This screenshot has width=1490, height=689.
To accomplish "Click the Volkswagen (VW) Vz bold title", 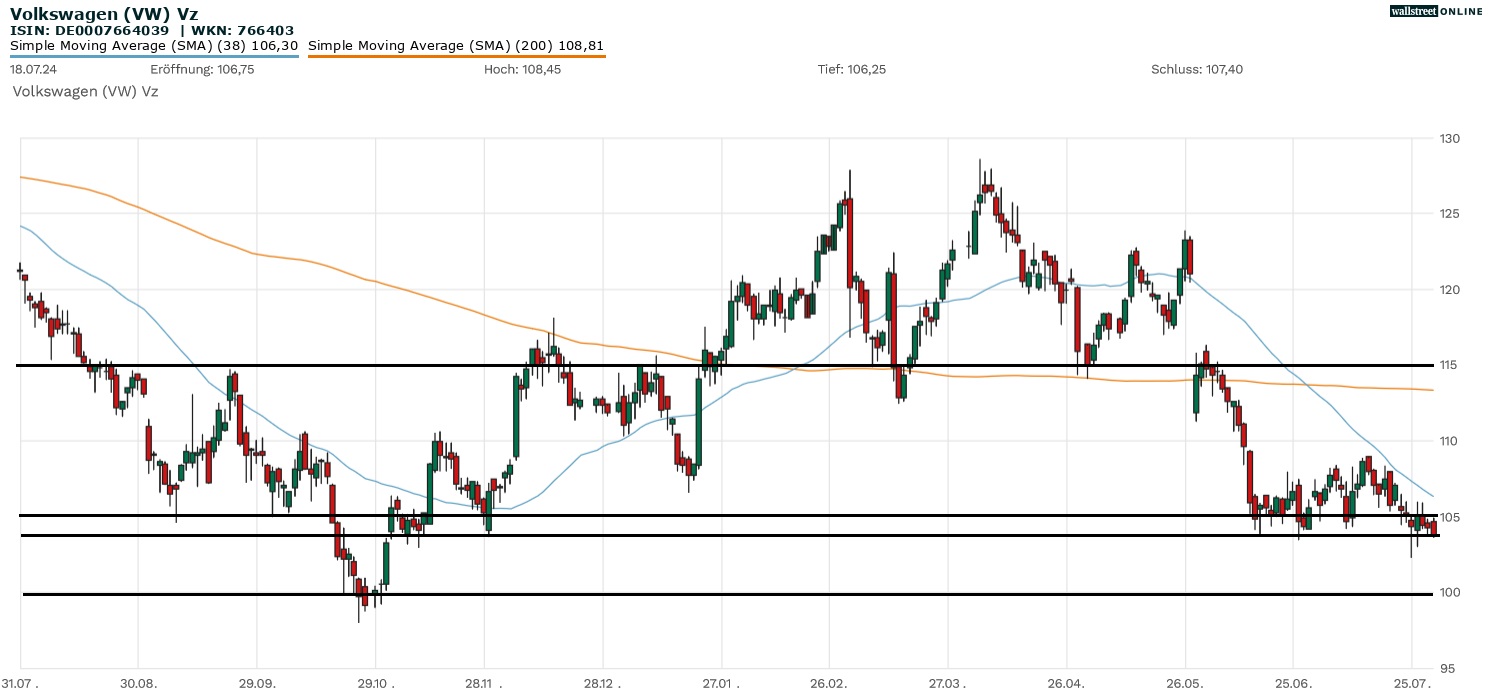I will coord(104,14).
